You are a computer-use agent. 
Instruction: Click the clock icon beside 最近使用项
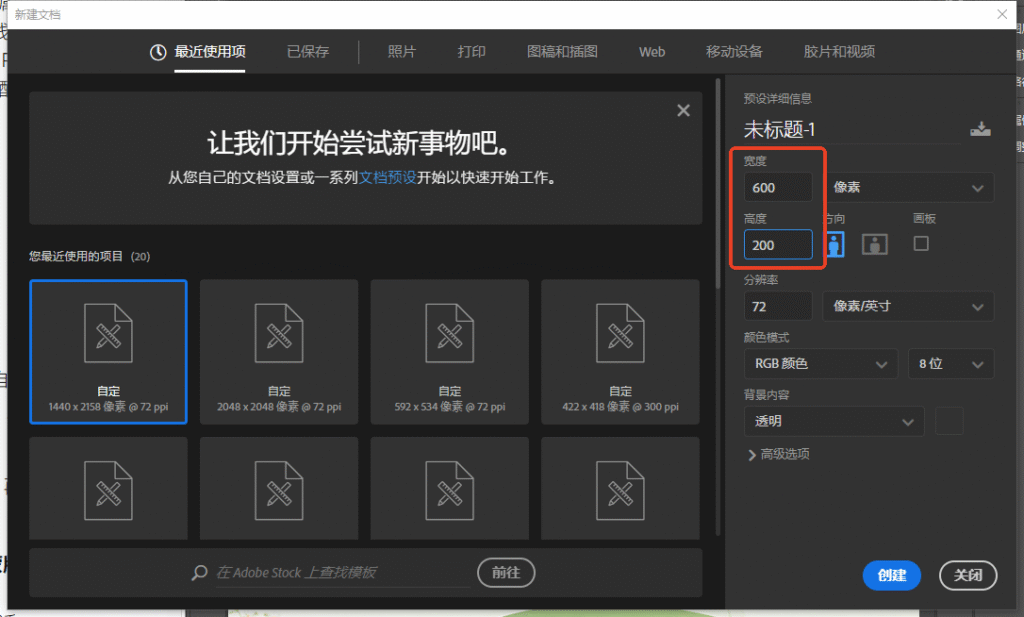coord(158,52)
